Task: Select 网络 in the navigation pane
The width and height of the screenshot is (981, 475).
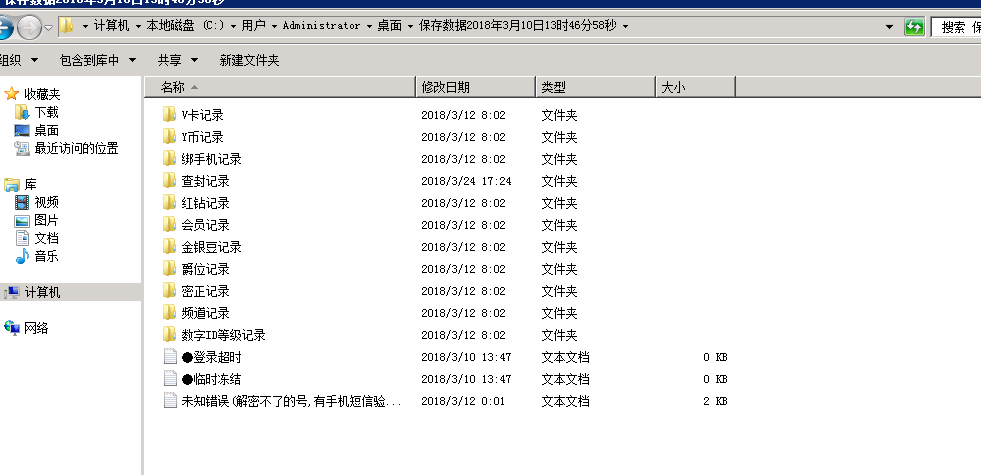Action: [36, 328]
